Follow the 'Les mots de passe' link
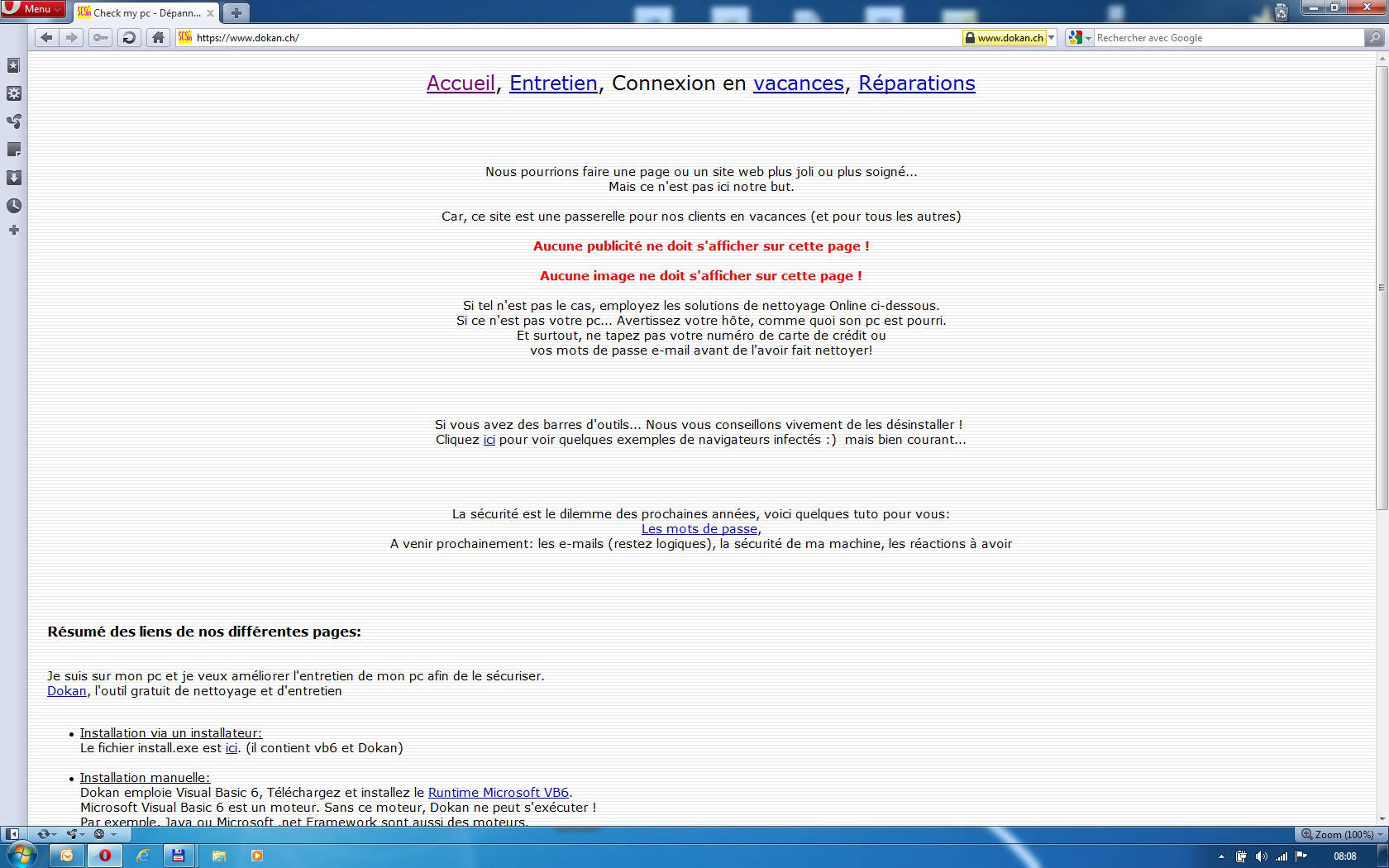Screen dimensions: 1389x868 (699, 529)
